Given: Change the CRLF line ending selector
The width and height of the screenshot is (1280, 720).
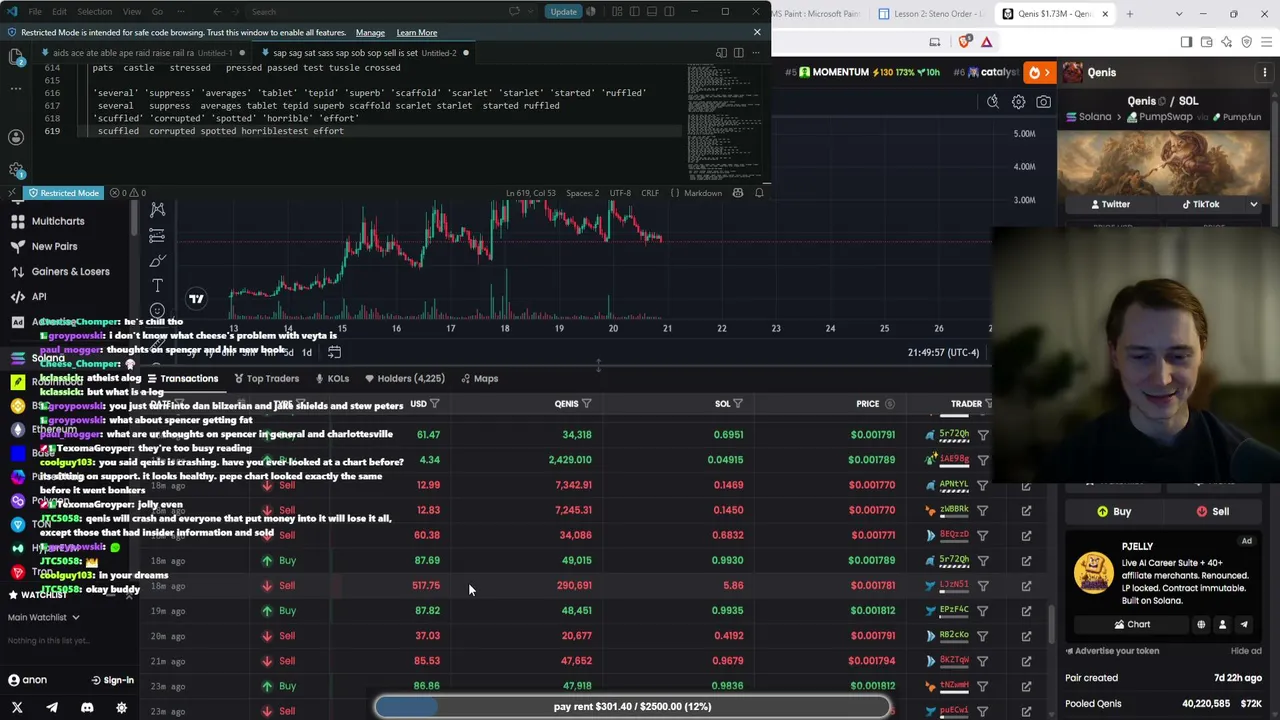Looking at the screenshot, I should [650, 193].
